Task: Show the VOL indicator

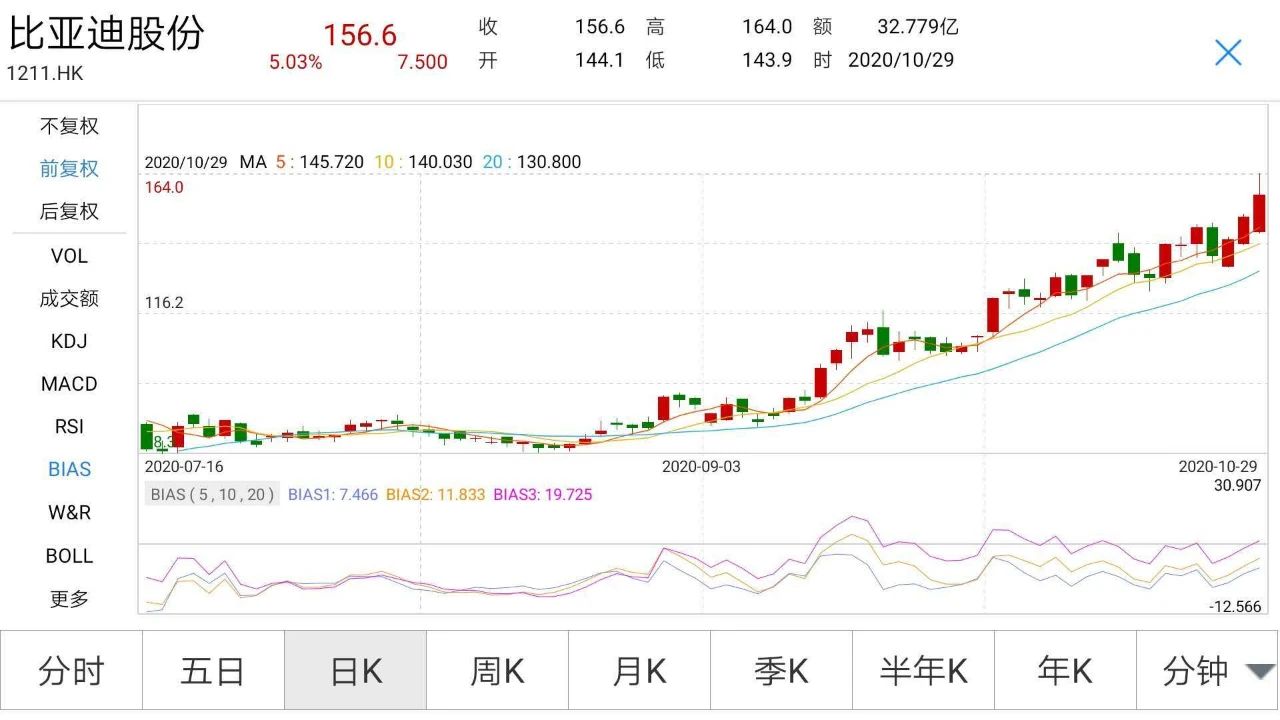Action: (69, 256)
